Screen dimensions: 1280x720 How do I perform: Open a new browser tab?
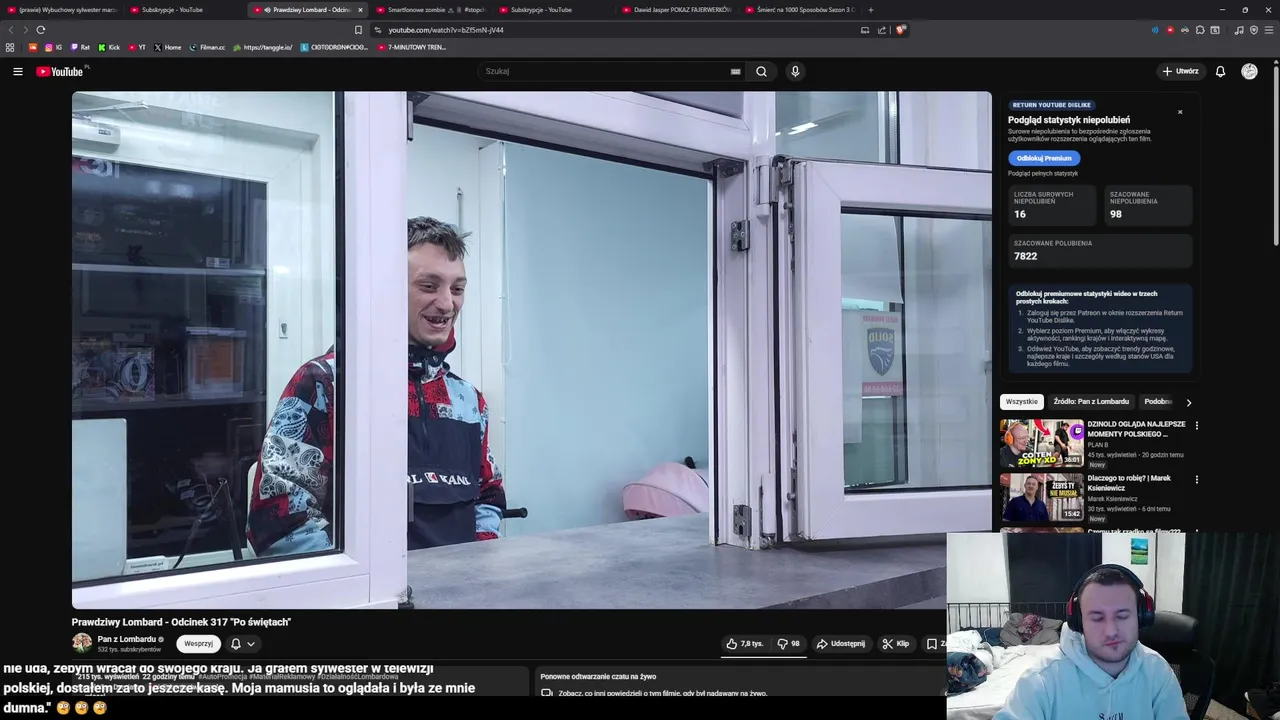click(870, 10)
